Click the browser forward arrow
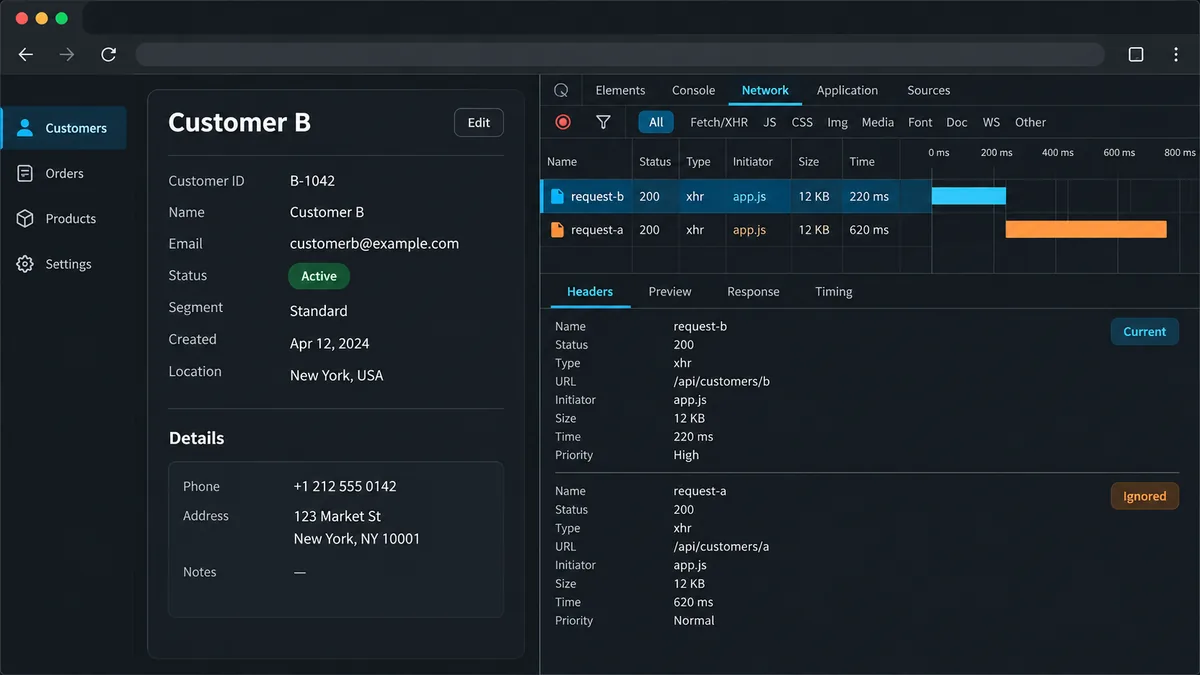This screenshot has height=675, width=1200. tap(67, 55)
